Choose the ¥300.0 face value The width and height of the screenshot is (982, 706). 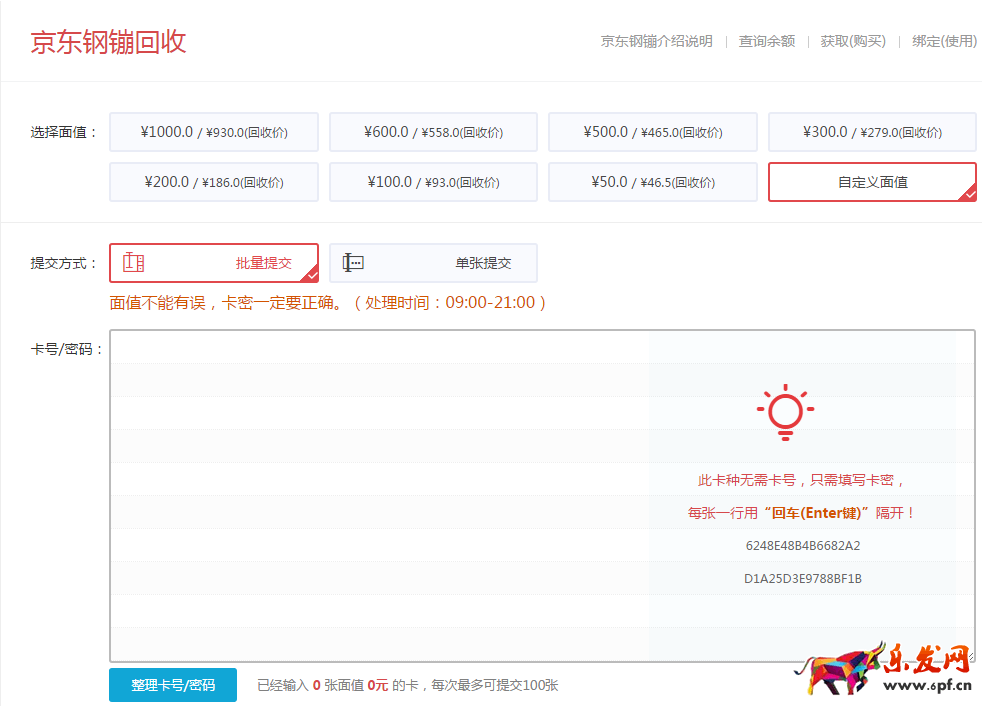(x=871, y=132)
